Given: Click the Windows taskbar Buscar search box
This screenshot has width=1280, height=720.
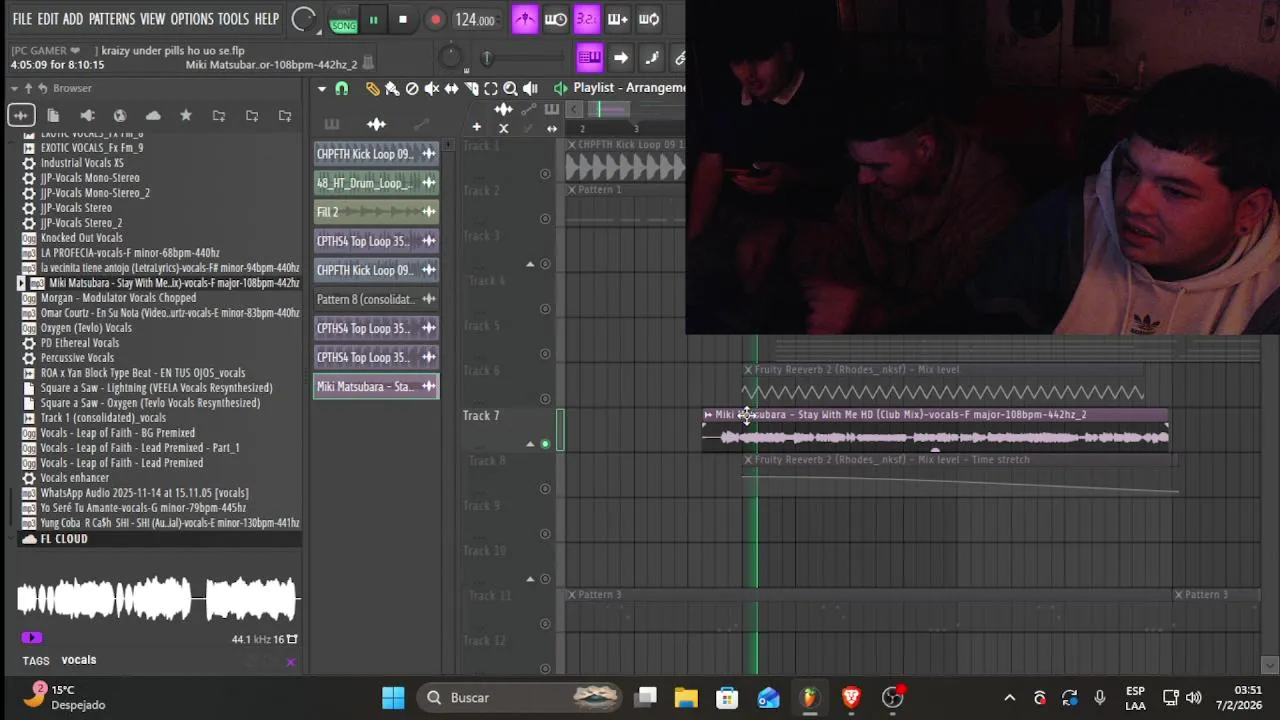Looking at the screenshot, I should coord(521,697).
